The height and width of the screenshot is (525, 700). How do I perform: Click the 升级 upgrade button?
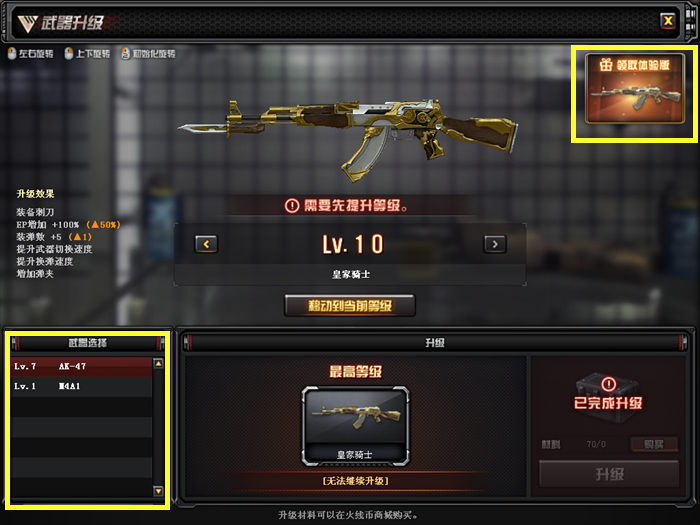tap(609, 474)
